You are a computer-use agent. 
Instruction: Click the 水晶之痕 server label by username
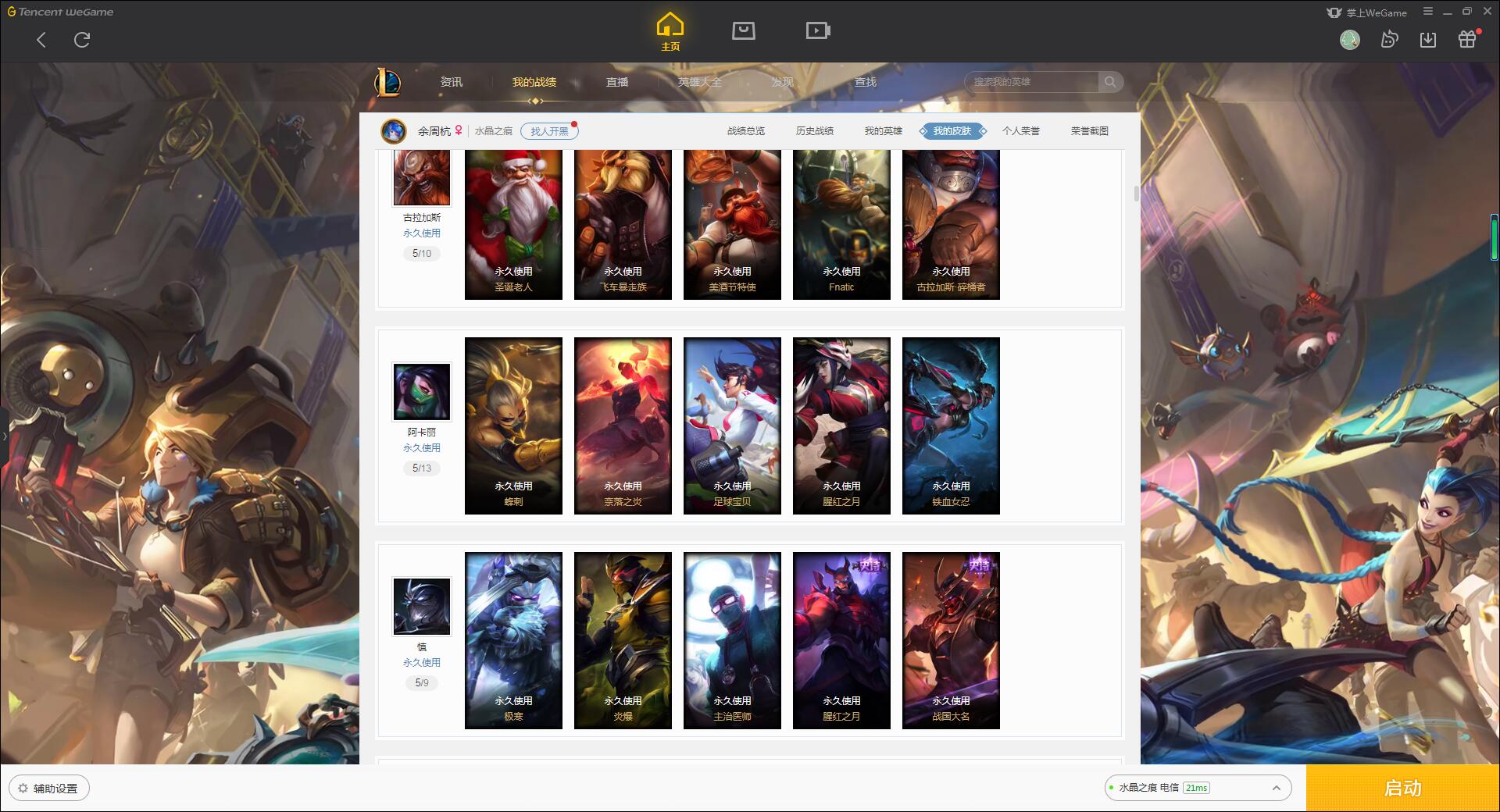pyautogui.click(x=494, y=131)
